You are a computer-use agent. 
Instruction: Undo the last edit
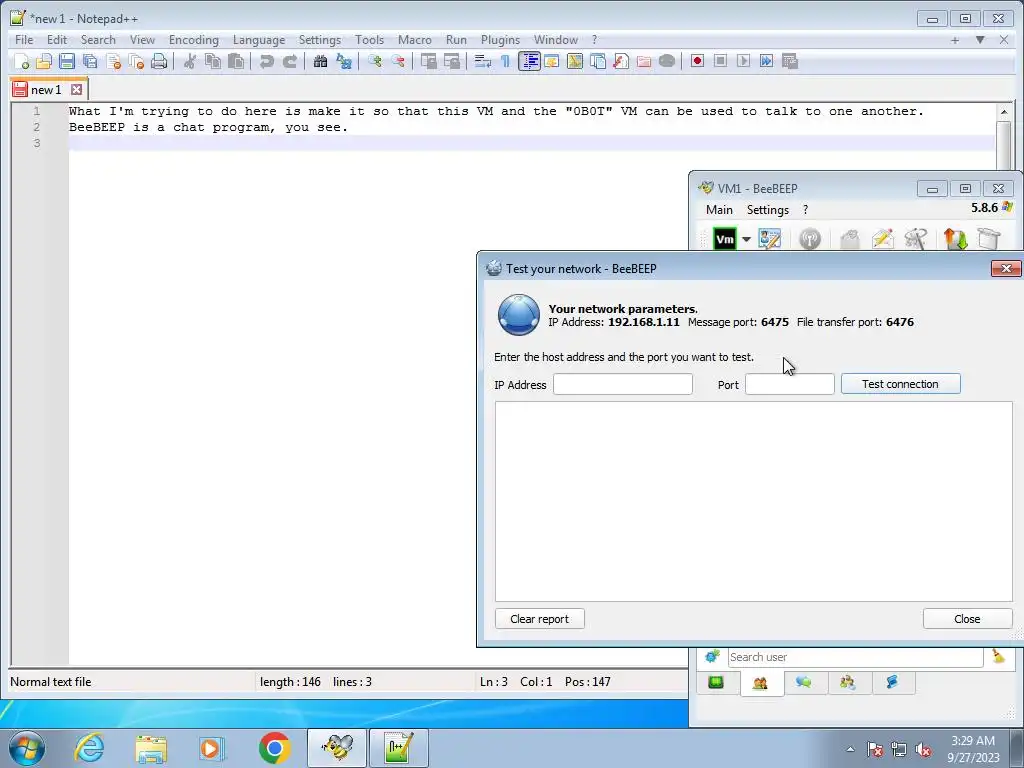point(266,61)
